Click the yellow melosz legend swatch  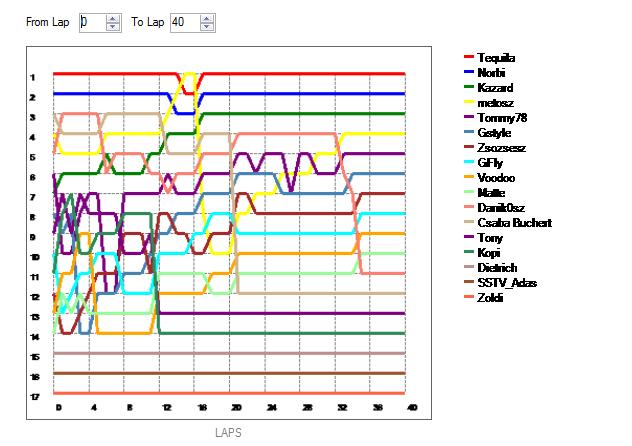(x=469, y=102)
